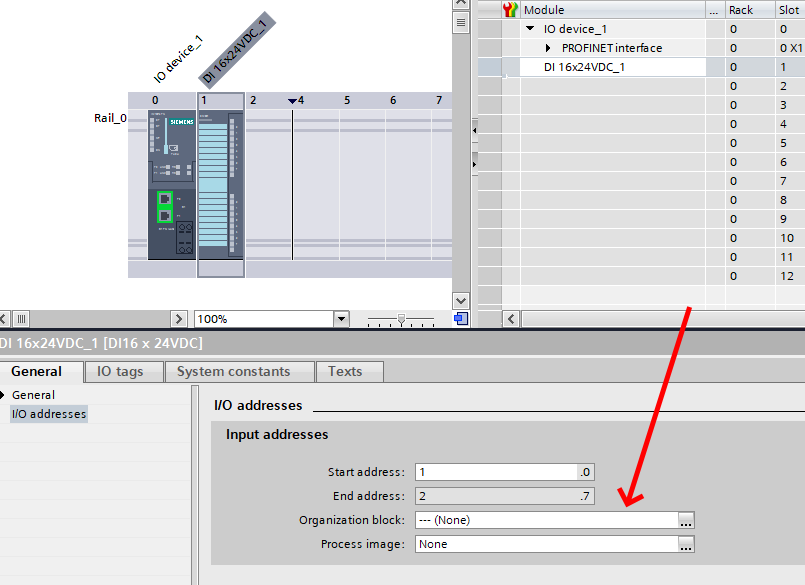Open the overview navigation icon beside zoom slider
The width and height of the screenshot is (805, 585).
pos(461,319)
